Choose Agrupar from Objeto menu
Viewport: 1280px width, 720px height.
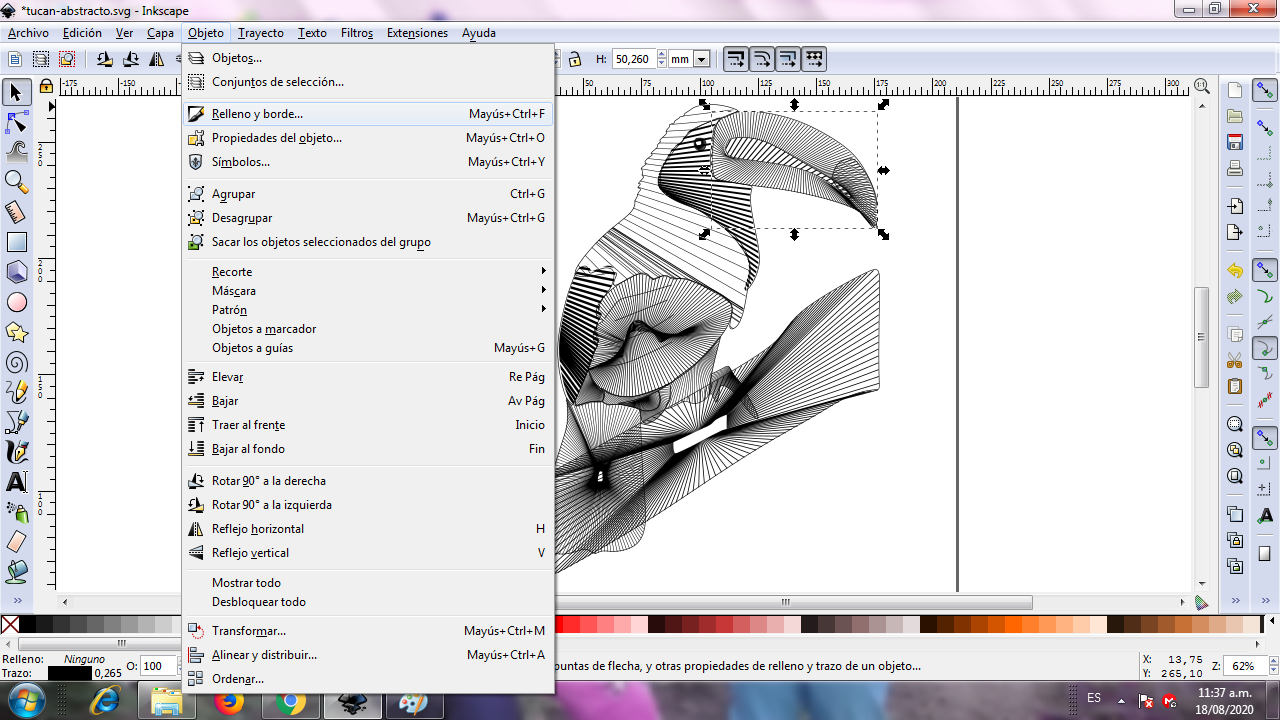pyautogui.click(x=368, y=194)
